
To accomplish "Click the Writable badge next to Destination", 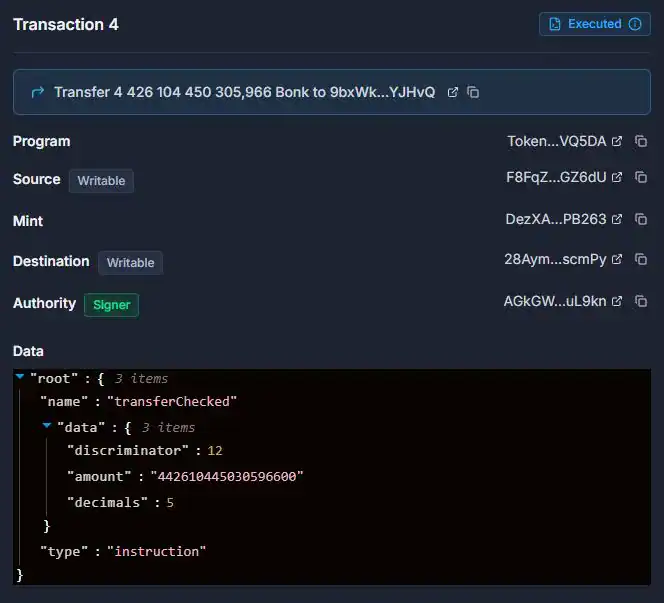I will (x=130, y=263).
